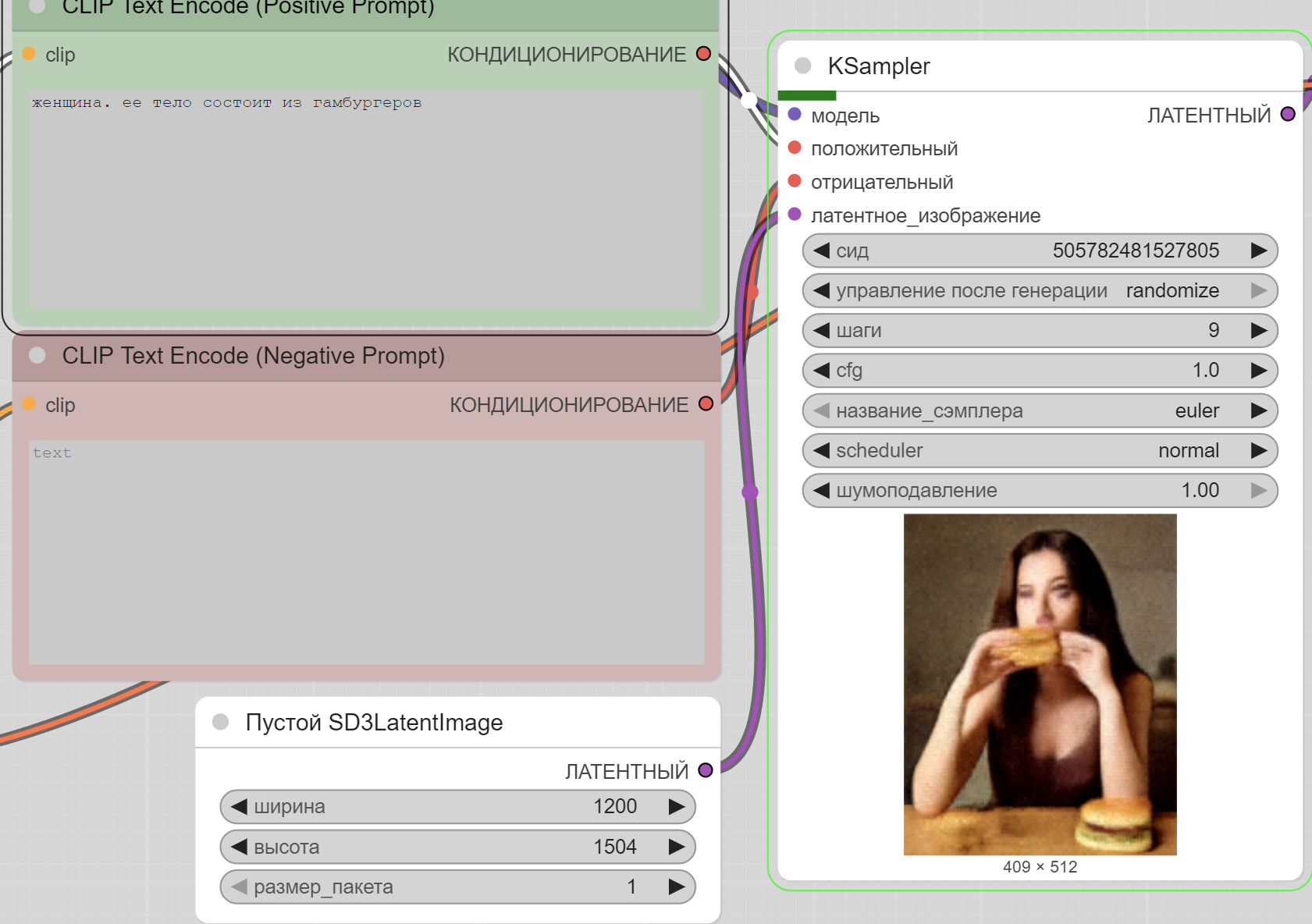Screen dimensions: 1312x924
Task: Click into the negative prompt text area
Action: coord(367,552)
